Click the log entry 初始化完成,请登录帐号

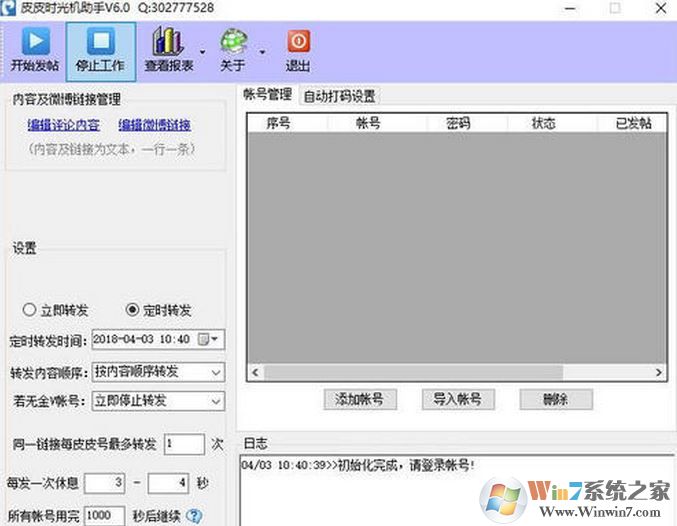point(358,466)
